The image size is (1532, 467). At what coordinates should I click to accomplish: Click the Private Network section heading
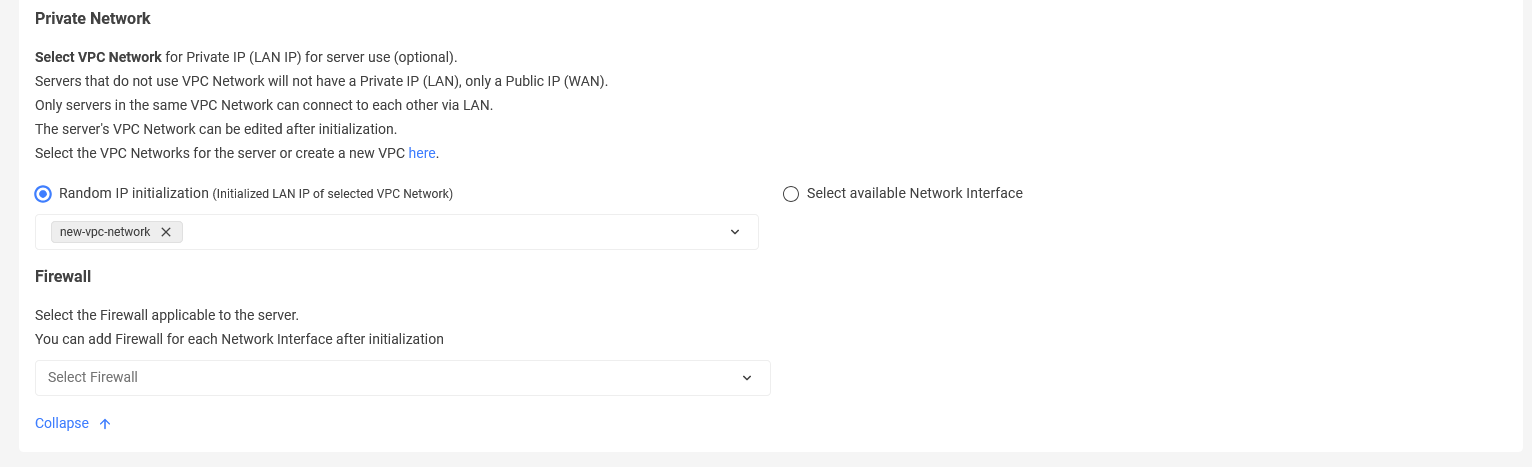tap(93, 18)
